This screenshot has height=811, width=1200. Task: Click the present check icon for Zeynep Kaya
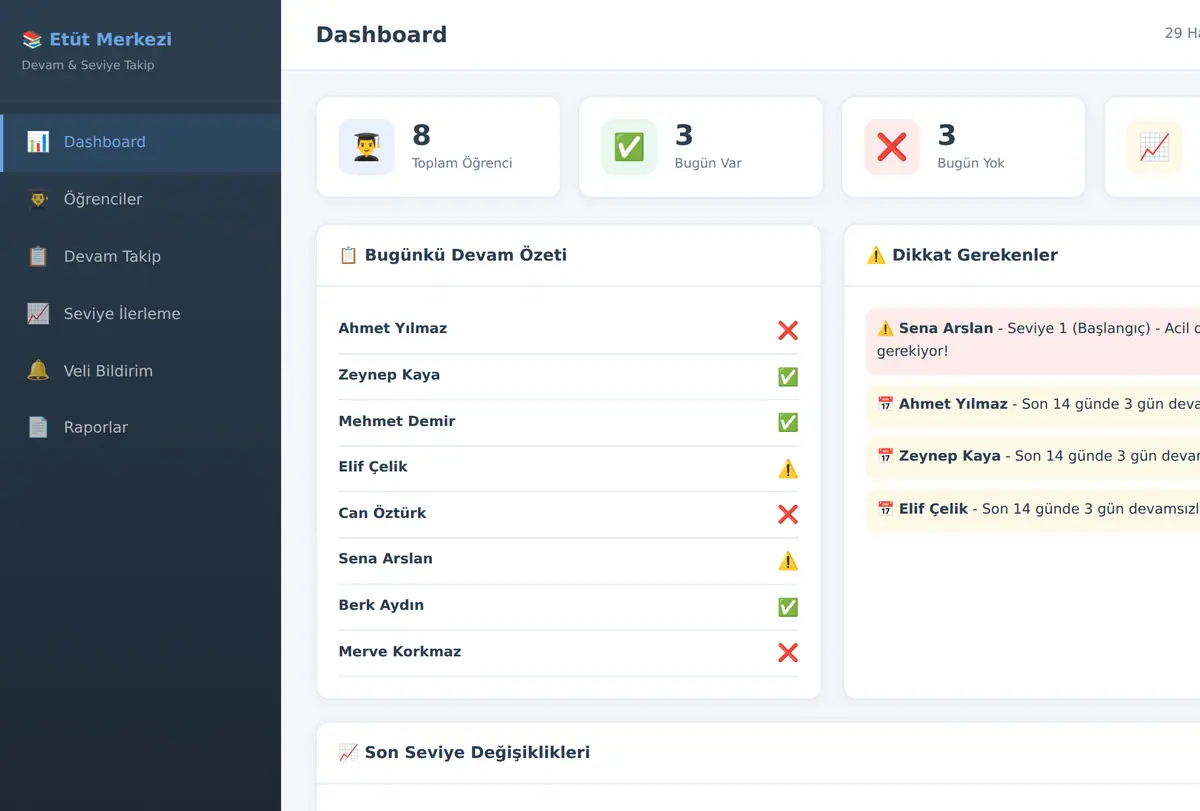(788, 376)
